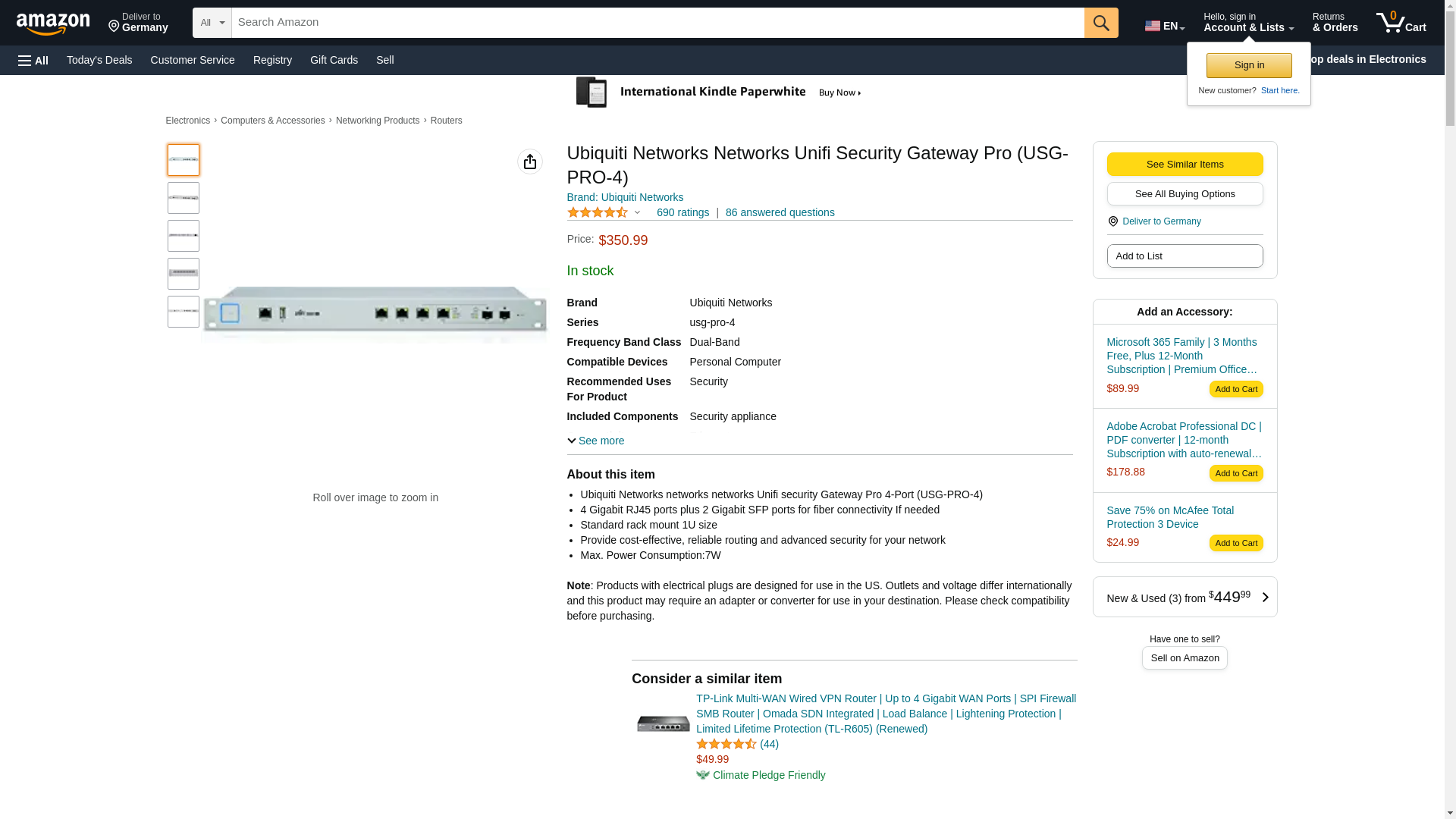Open Today's Deals in navigation bar
Viewport: 1456px width, 819px height.
pos(99,60)
